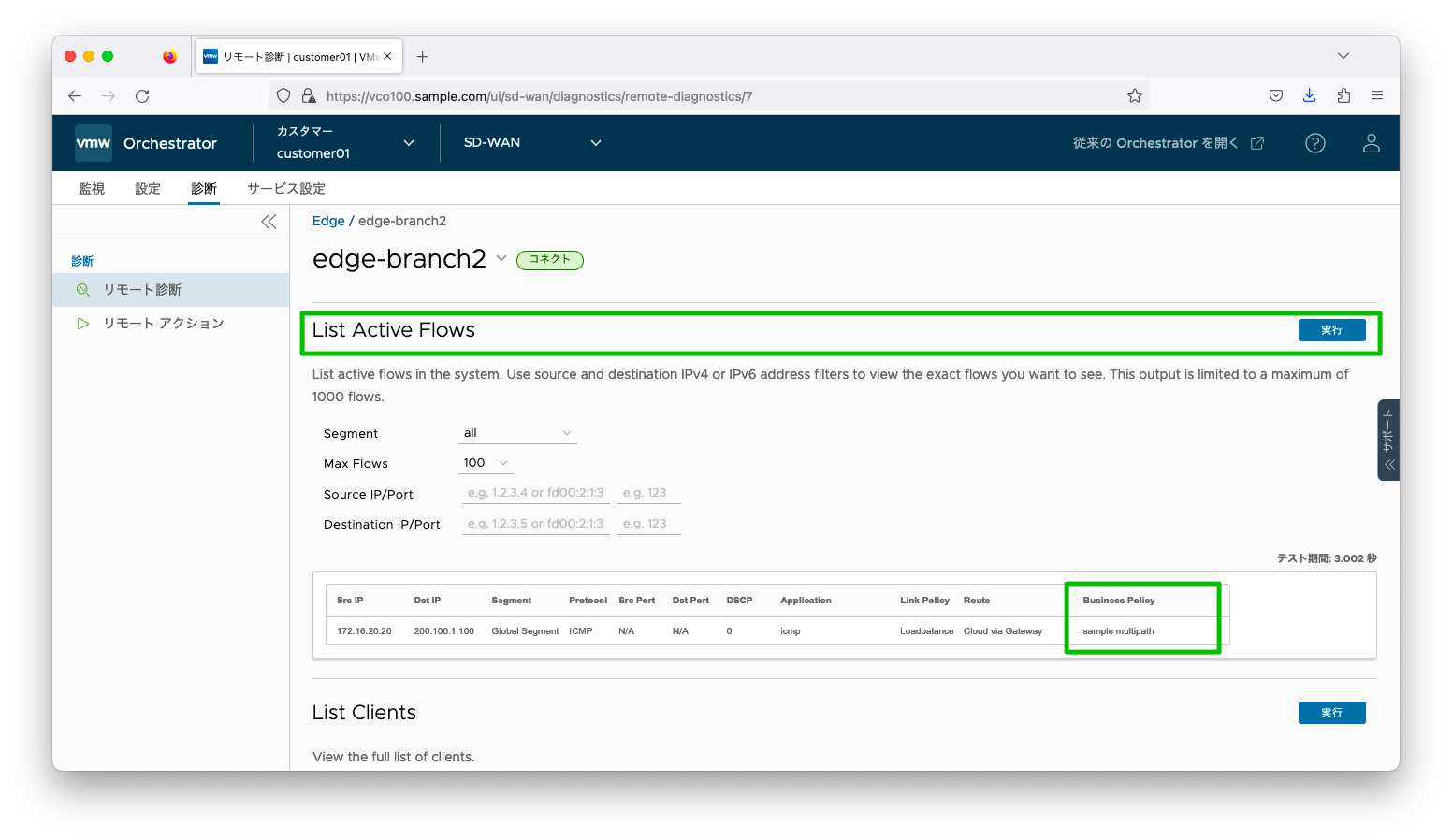Click the Edge breadcrumb link

coord(328,221)
